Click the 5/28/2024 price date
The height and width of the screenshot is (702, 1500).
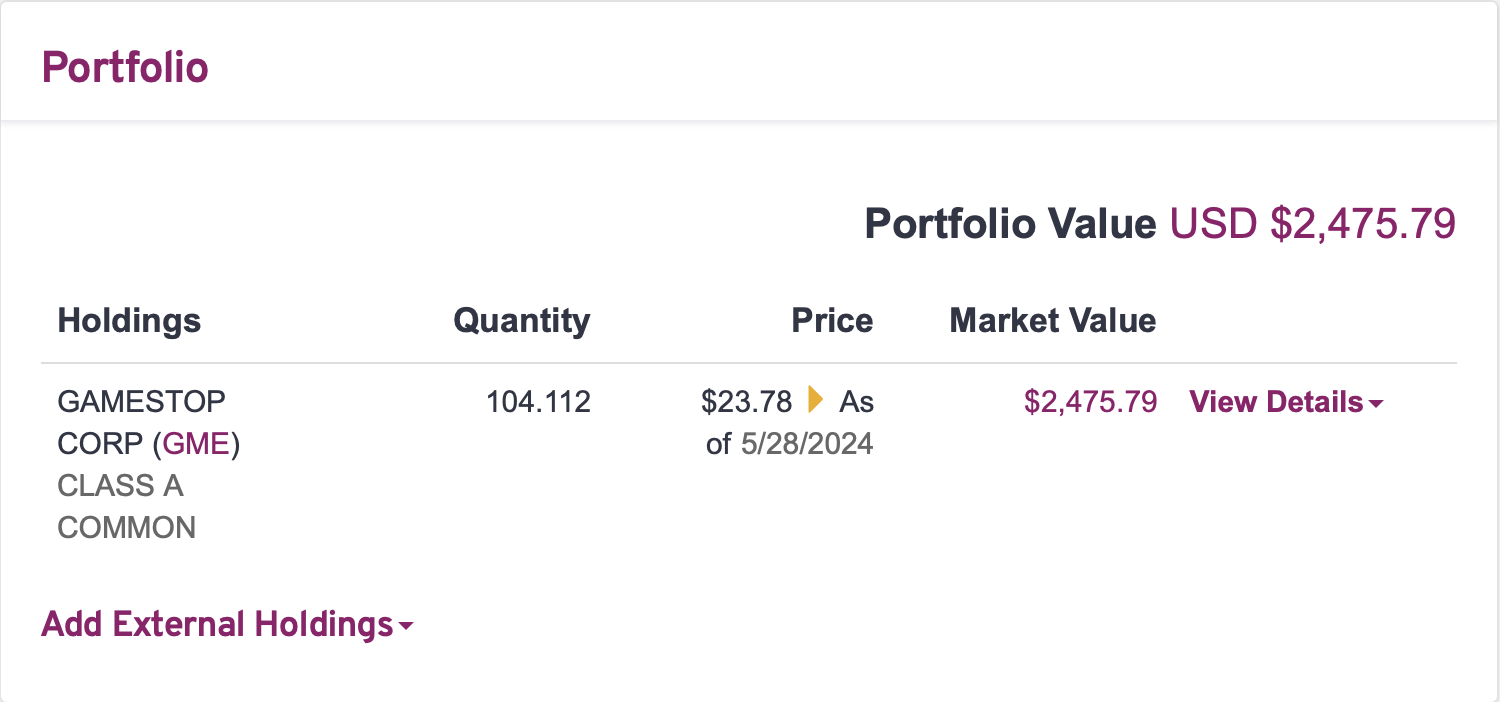[x=805, y=444]
